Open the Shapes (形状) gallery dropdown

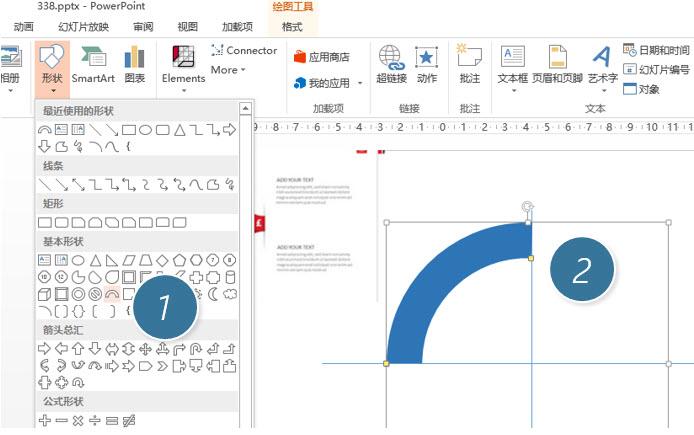[x=52, y=69]
